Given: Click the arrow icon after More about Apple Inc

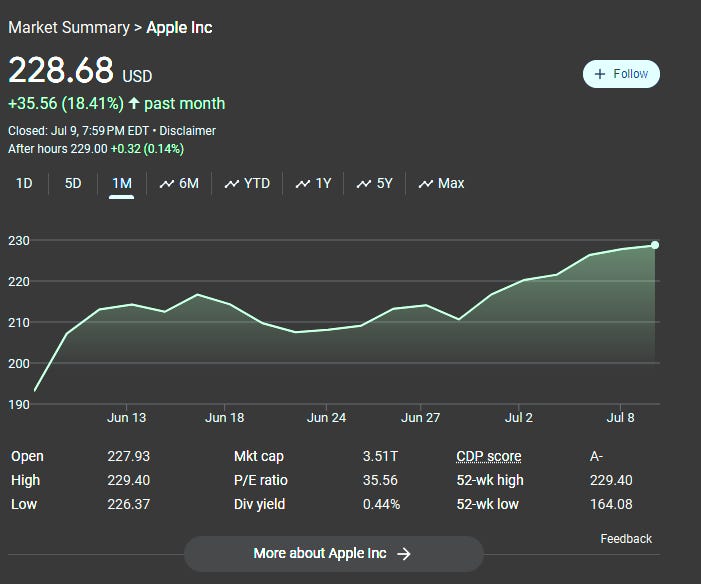Looking at the screenshot, I should (404, 554).
